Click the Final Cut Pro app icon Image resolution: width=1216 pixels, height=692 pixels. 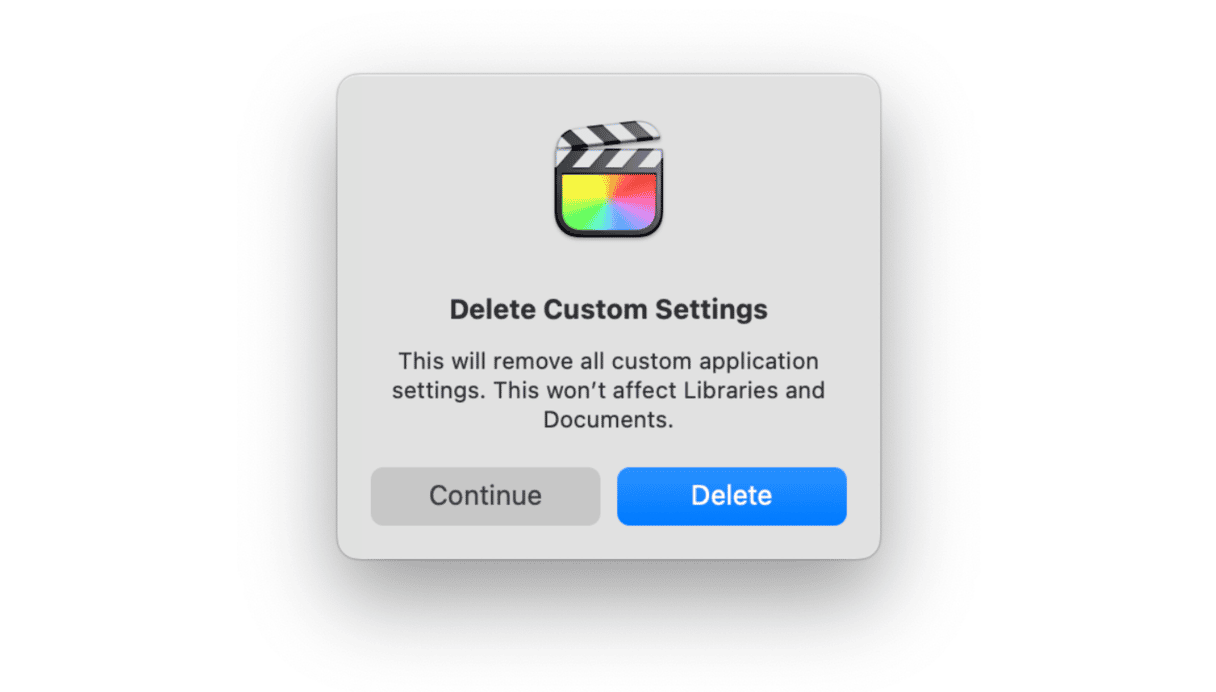coord(608,179)
